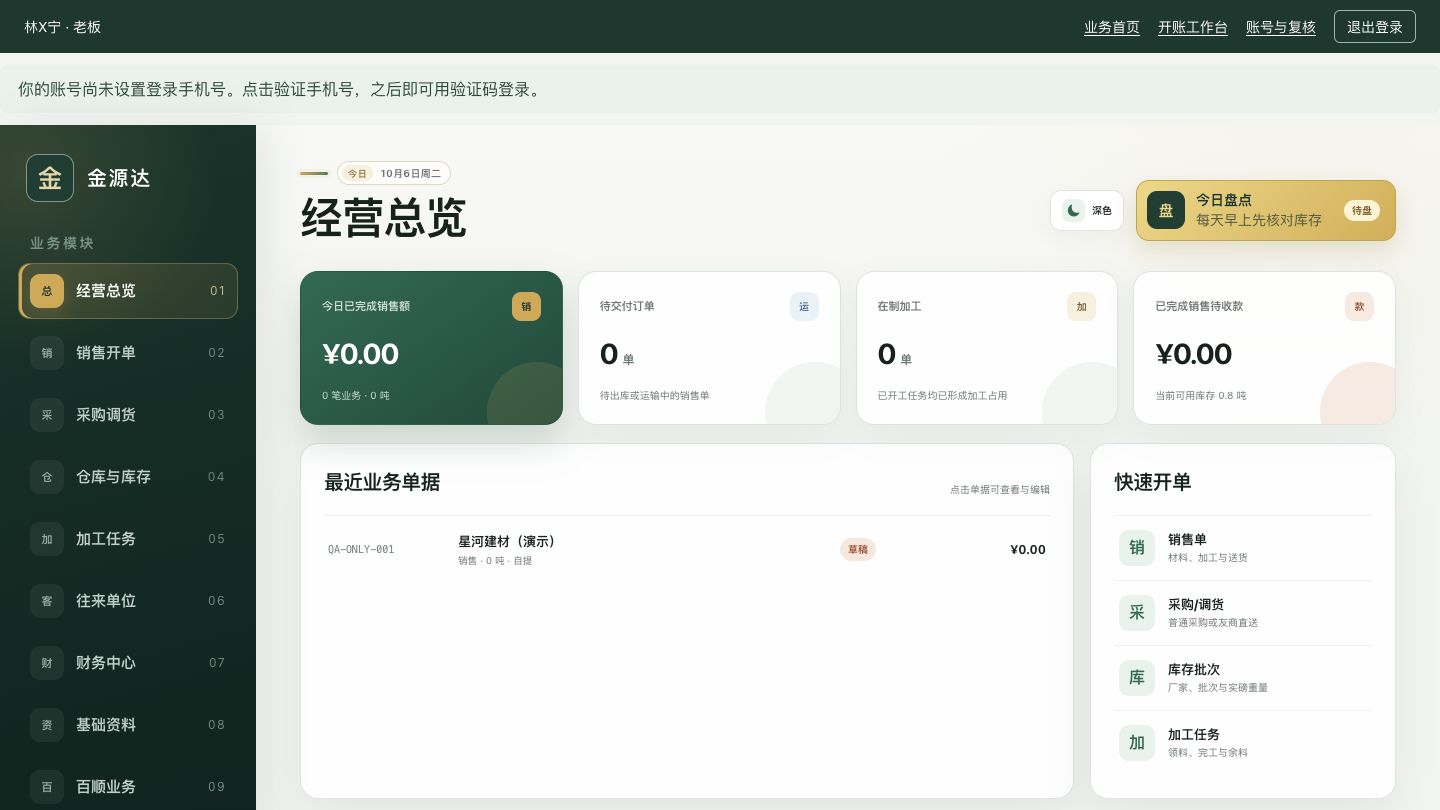Open the 业务首页 link
The image size is (1440, 810).
point(1112,27)
